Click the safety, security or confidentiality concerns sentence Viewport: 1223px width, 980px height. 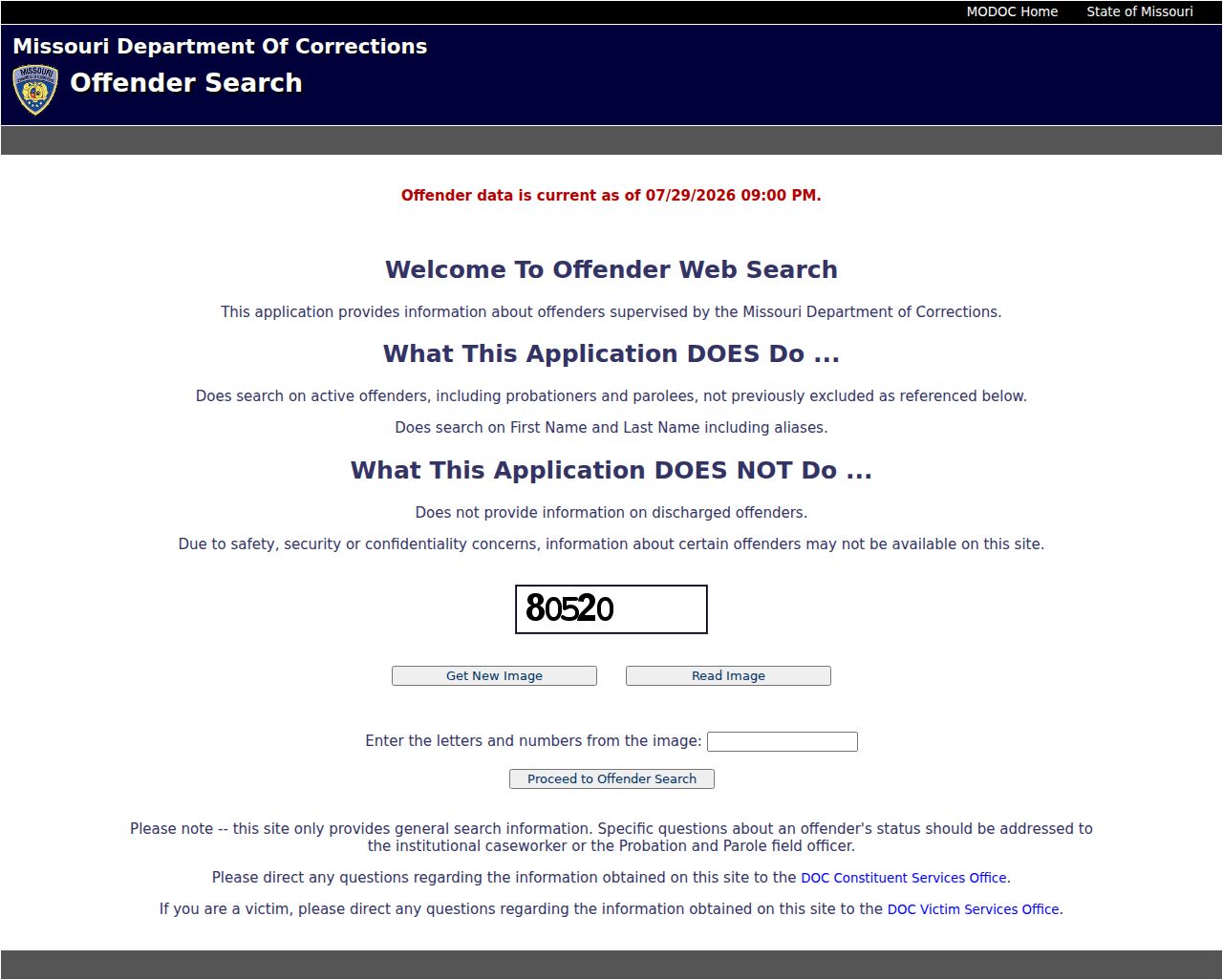pos(611,543)
